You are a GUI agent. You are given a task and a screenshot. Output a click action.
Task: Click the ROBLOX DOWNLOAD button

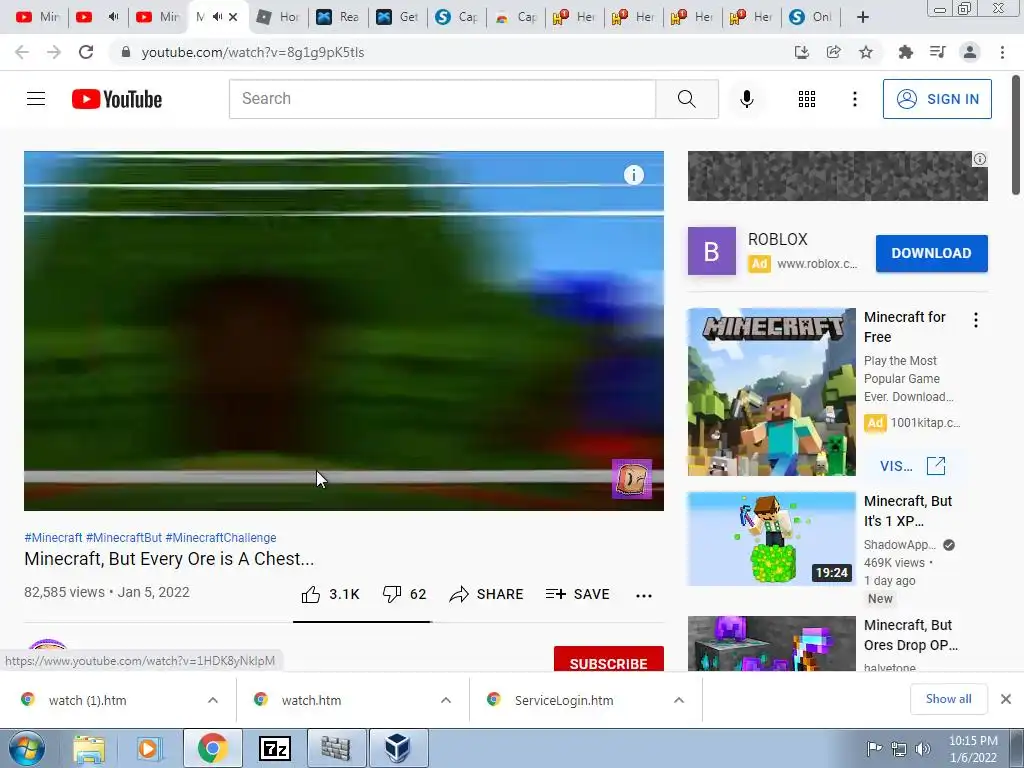point(931,253)
